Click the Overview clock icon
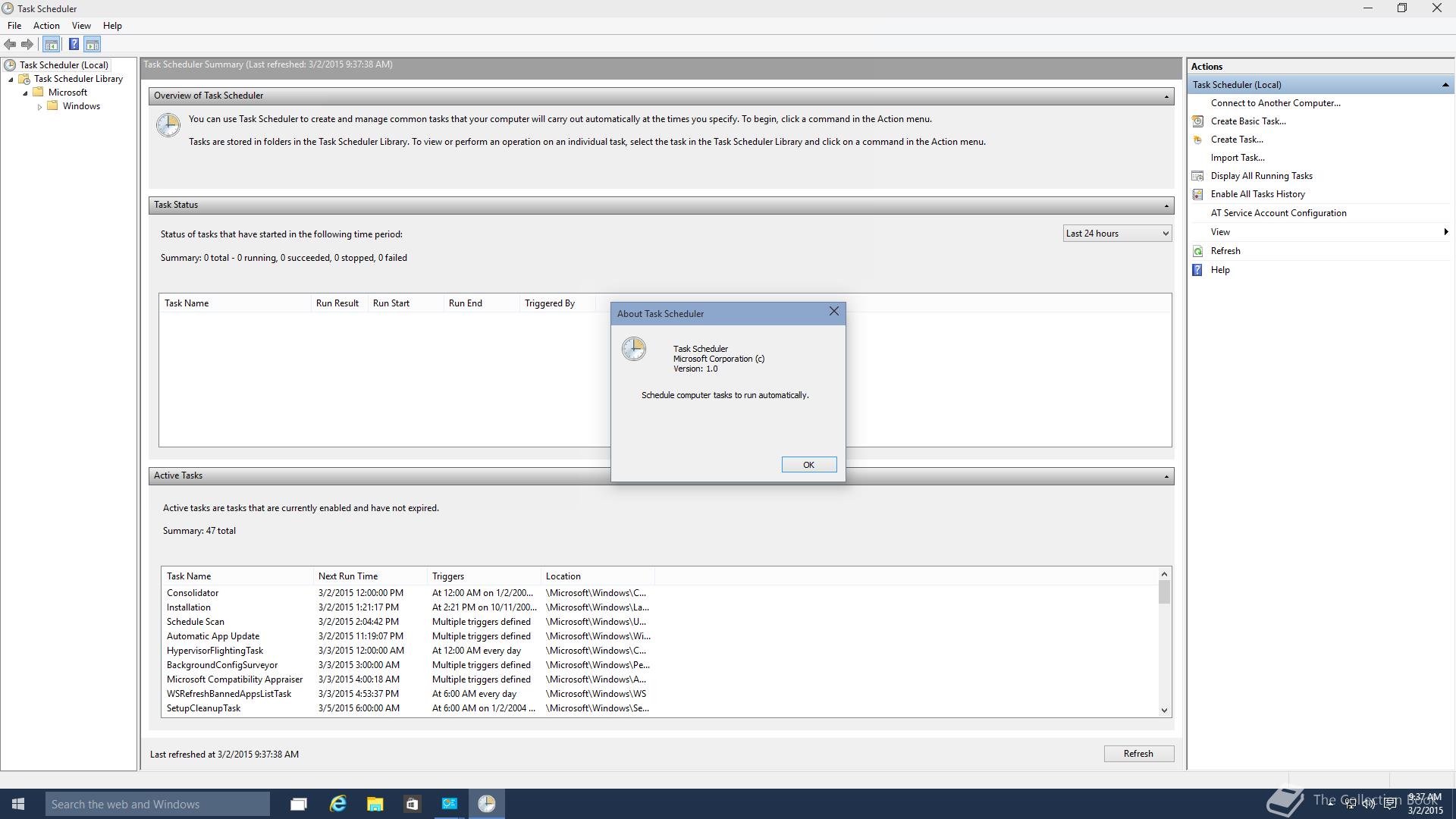Viewport: 1456px width, 819px height. [x=168, y=125]
